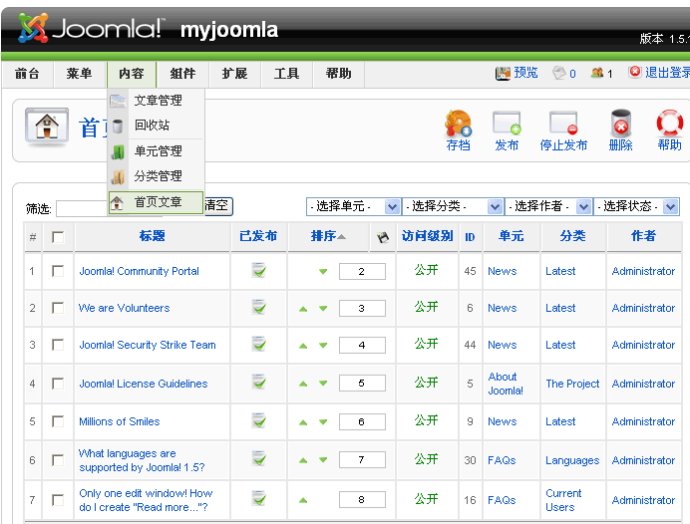The height and width of the screenshot is (524, 690).
Task: Click order field with value 2
Action: pyautogui.click(x=362, y=271)
